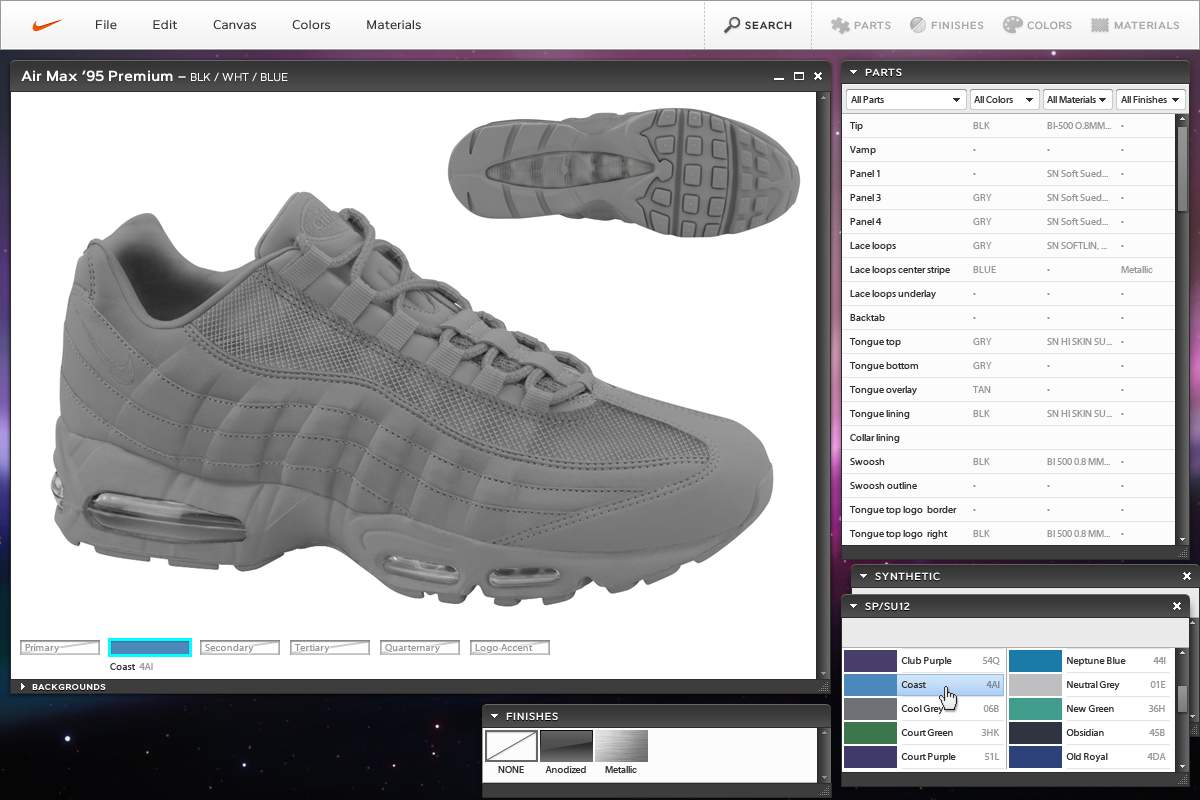Screen dimensions: 1200x800
Task: Click the Nike swoosh logo
Action: [47, 25]
